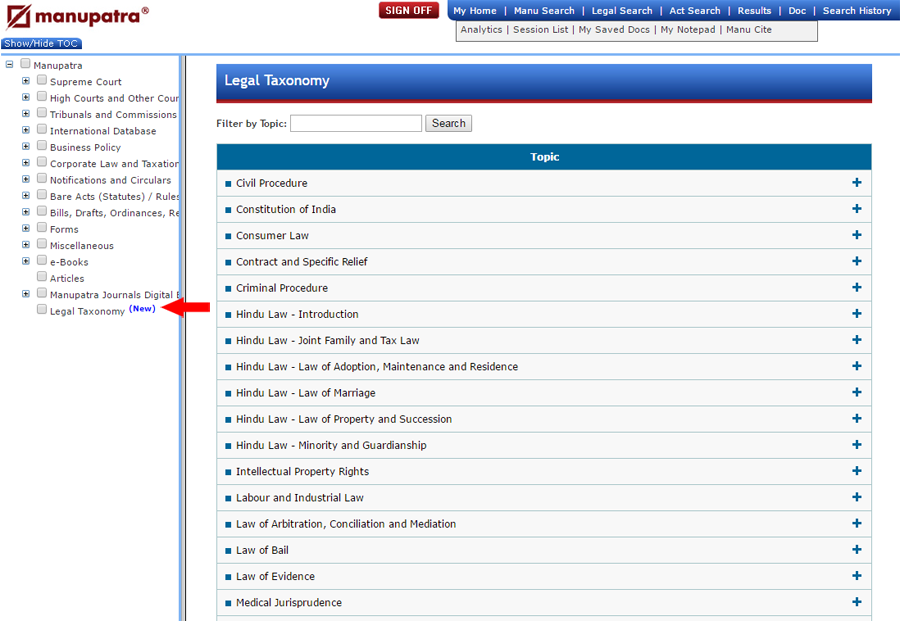Expand Labour and Industrial Law plus icon
This screenshot has width=900, height=621.
click(856, 497)
